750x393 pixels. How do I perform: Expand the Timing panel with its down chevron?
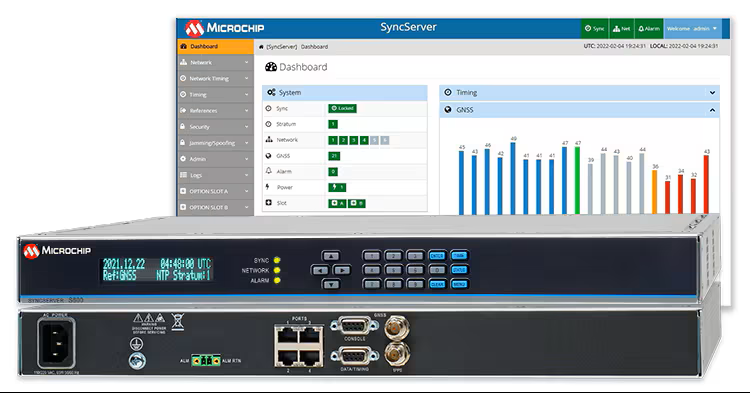[712, 93]
